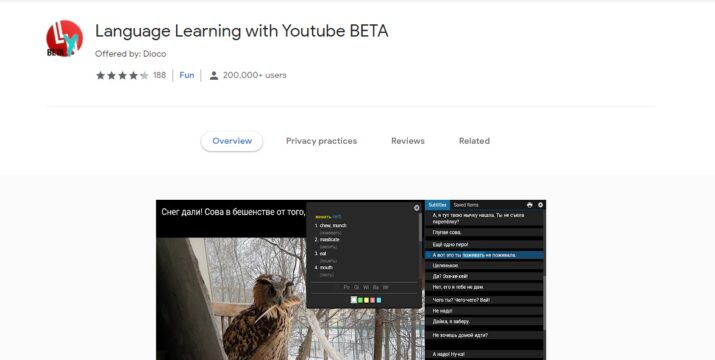715x360 pixels.
Task: Click the highlighted blue subtitle line
Action: click(484, 255)
